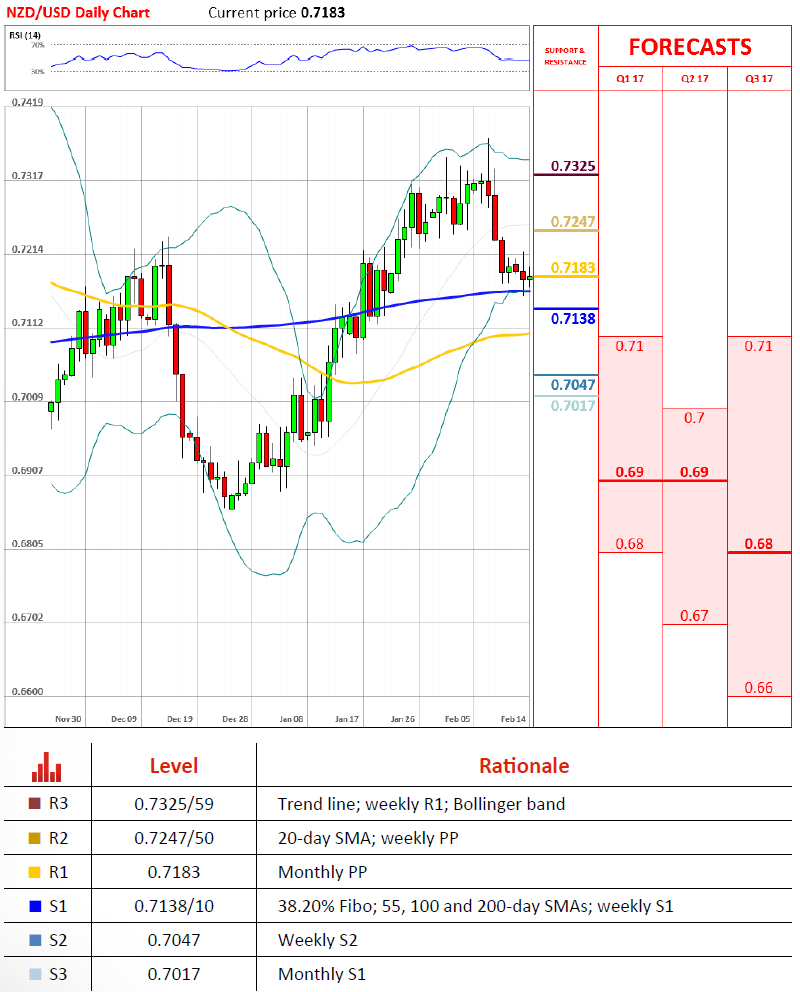This screenshot has height=992, width=800.
Task: Click the Dec 28 date on the chart axis
Action: coord(235,719)
